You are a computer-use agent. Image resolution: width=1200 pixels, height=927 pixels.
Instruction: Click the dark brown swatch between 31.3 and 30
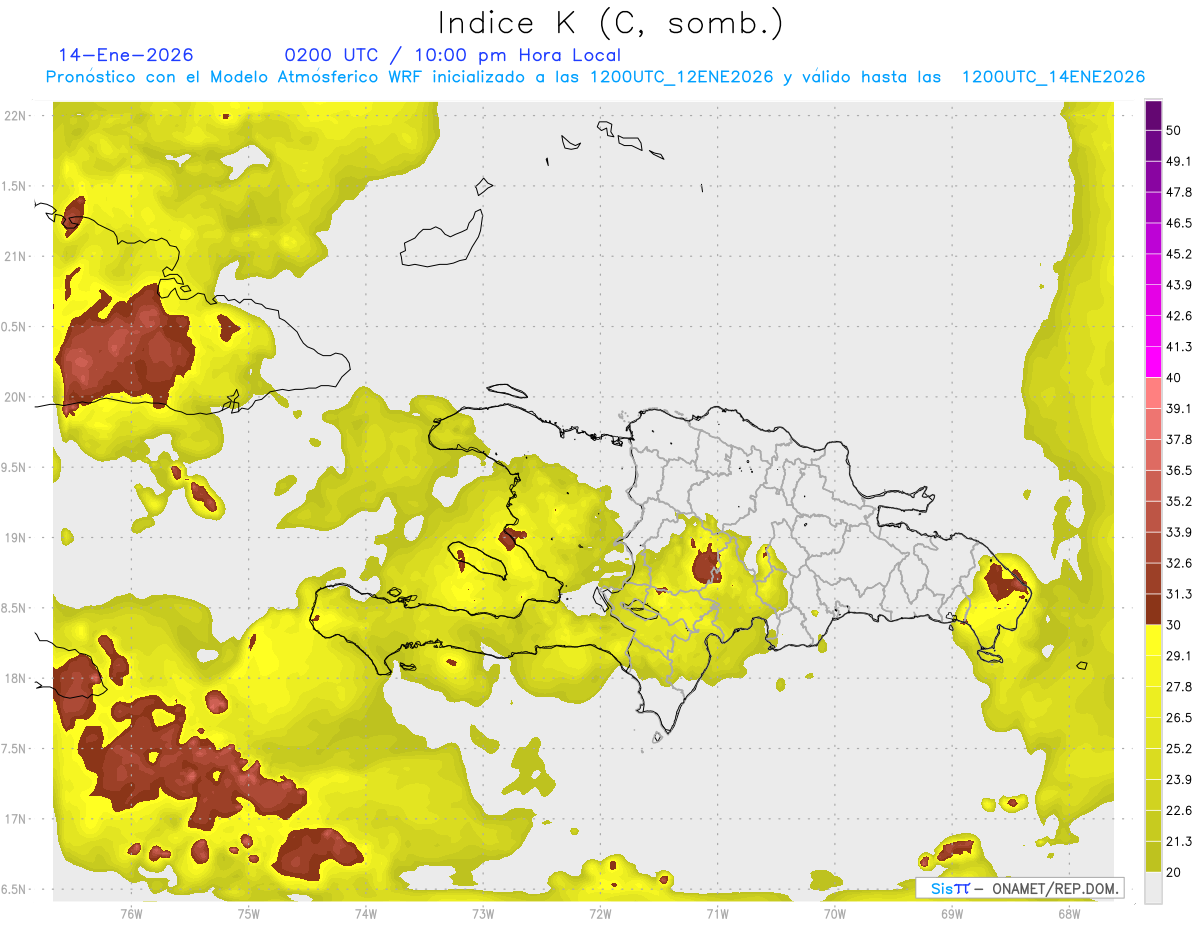pos(1153,609)
